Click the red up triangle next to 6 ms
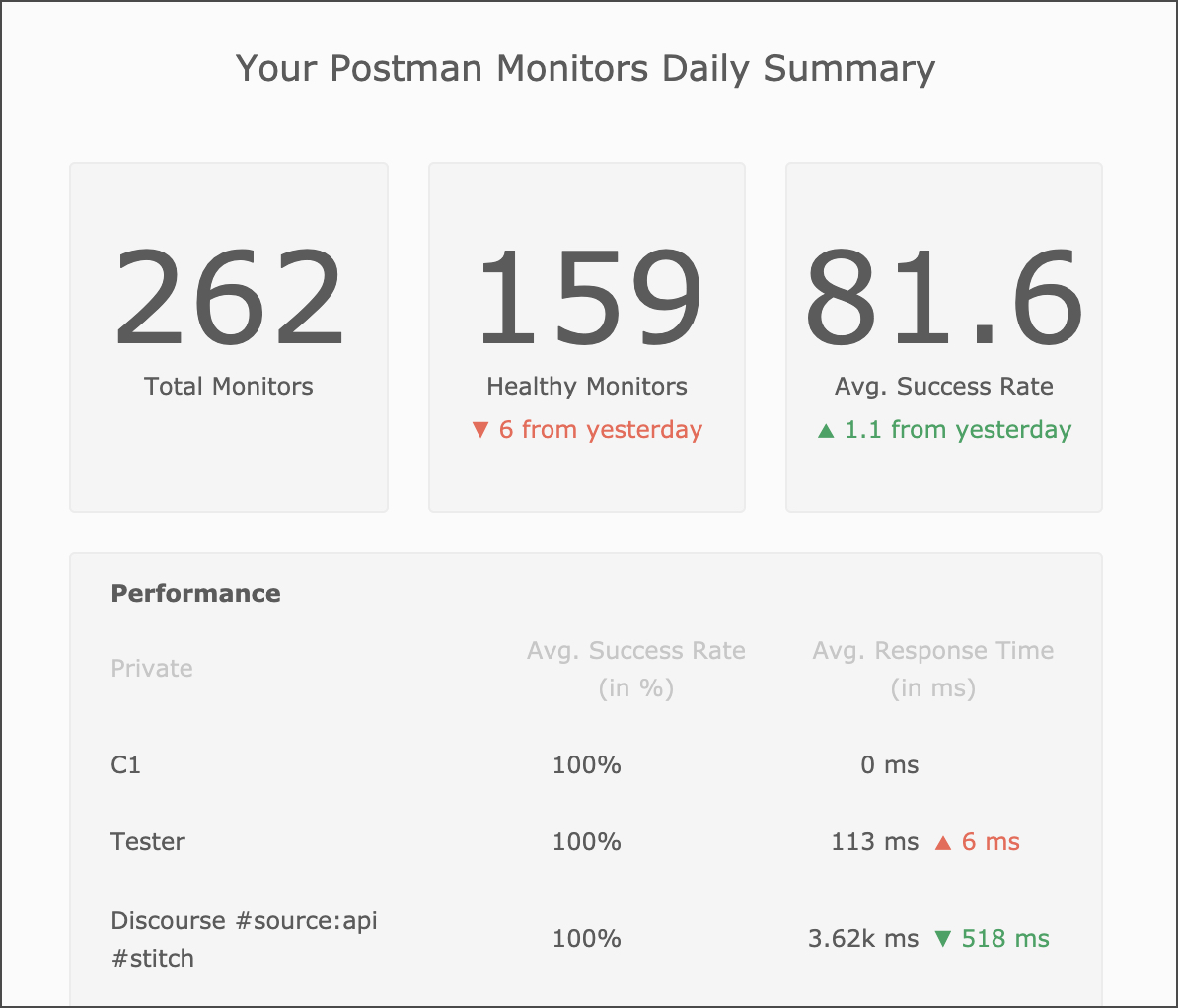Viewport: 1178px width, 1008px height. coord(942,842)
